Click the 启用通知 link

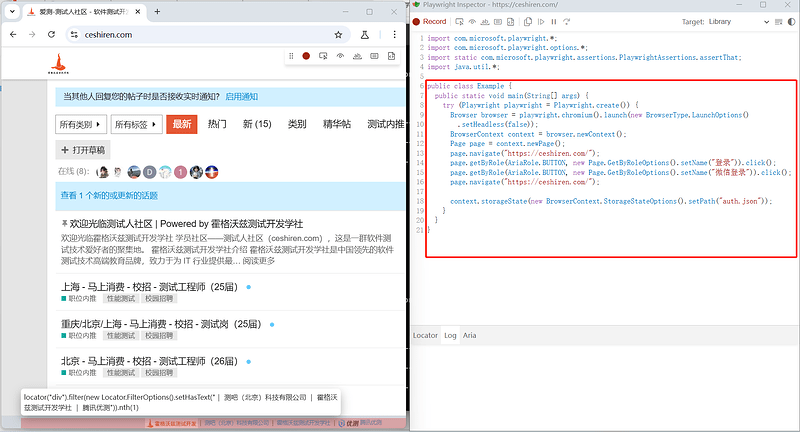coord(241,96)
